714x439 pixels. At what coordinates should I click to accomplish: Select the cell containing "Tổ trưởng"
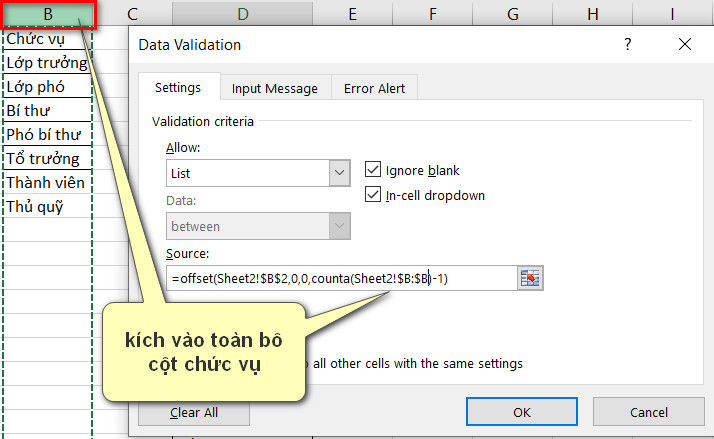click(x=48, y=158)
